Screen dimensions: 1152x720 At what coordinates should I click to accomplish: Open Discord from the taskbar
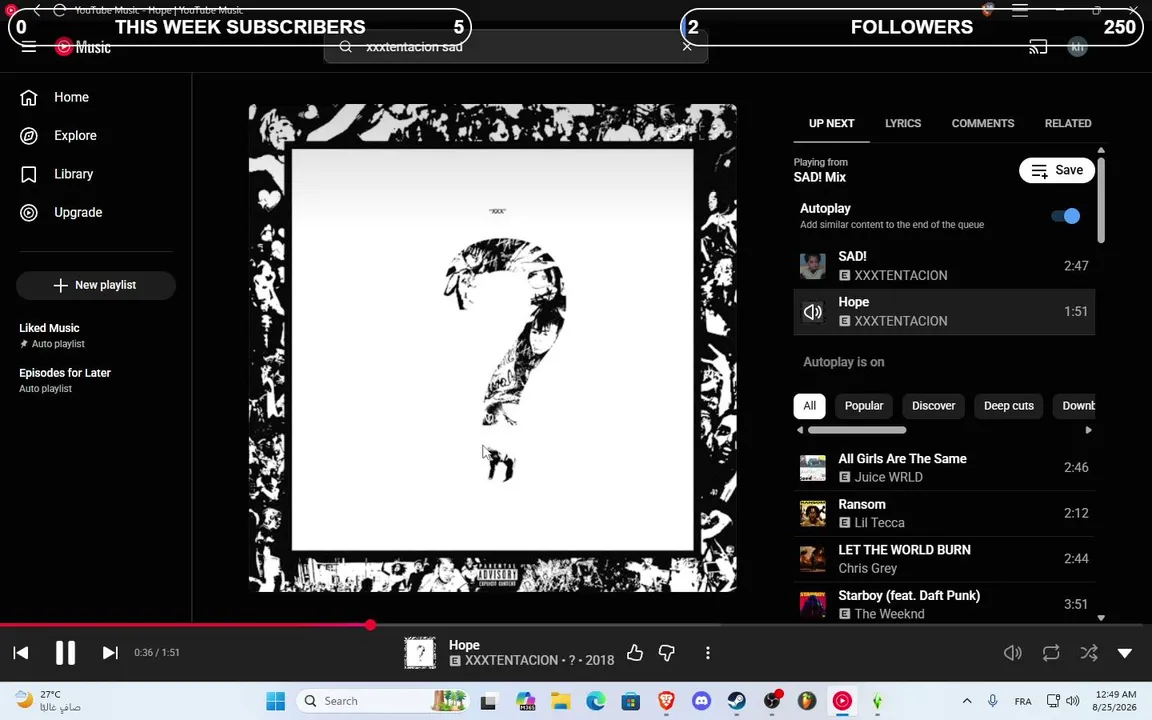(701, 701)
